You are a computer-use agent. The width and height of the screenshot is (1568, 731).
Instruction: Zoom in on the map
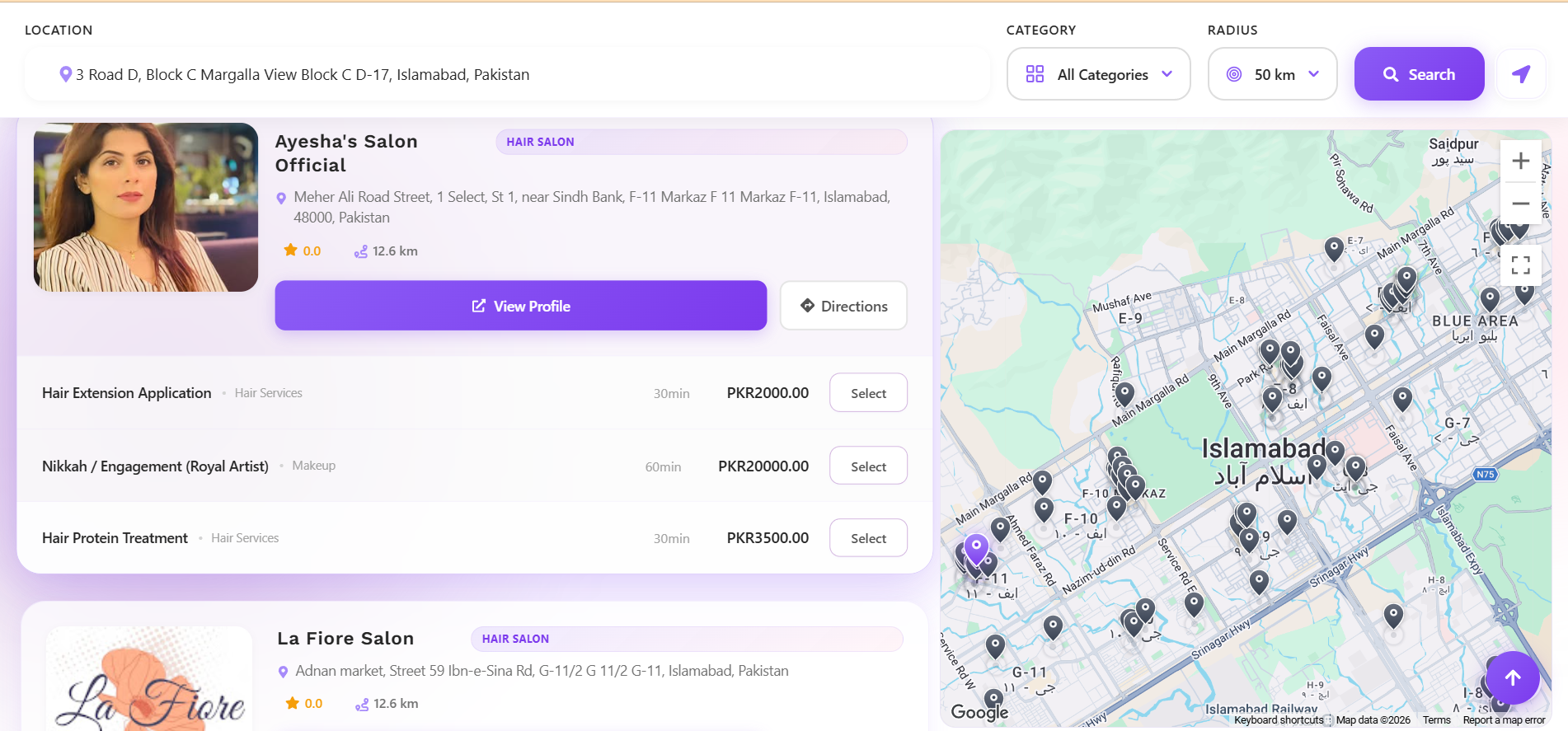[x=1521, y=162]
